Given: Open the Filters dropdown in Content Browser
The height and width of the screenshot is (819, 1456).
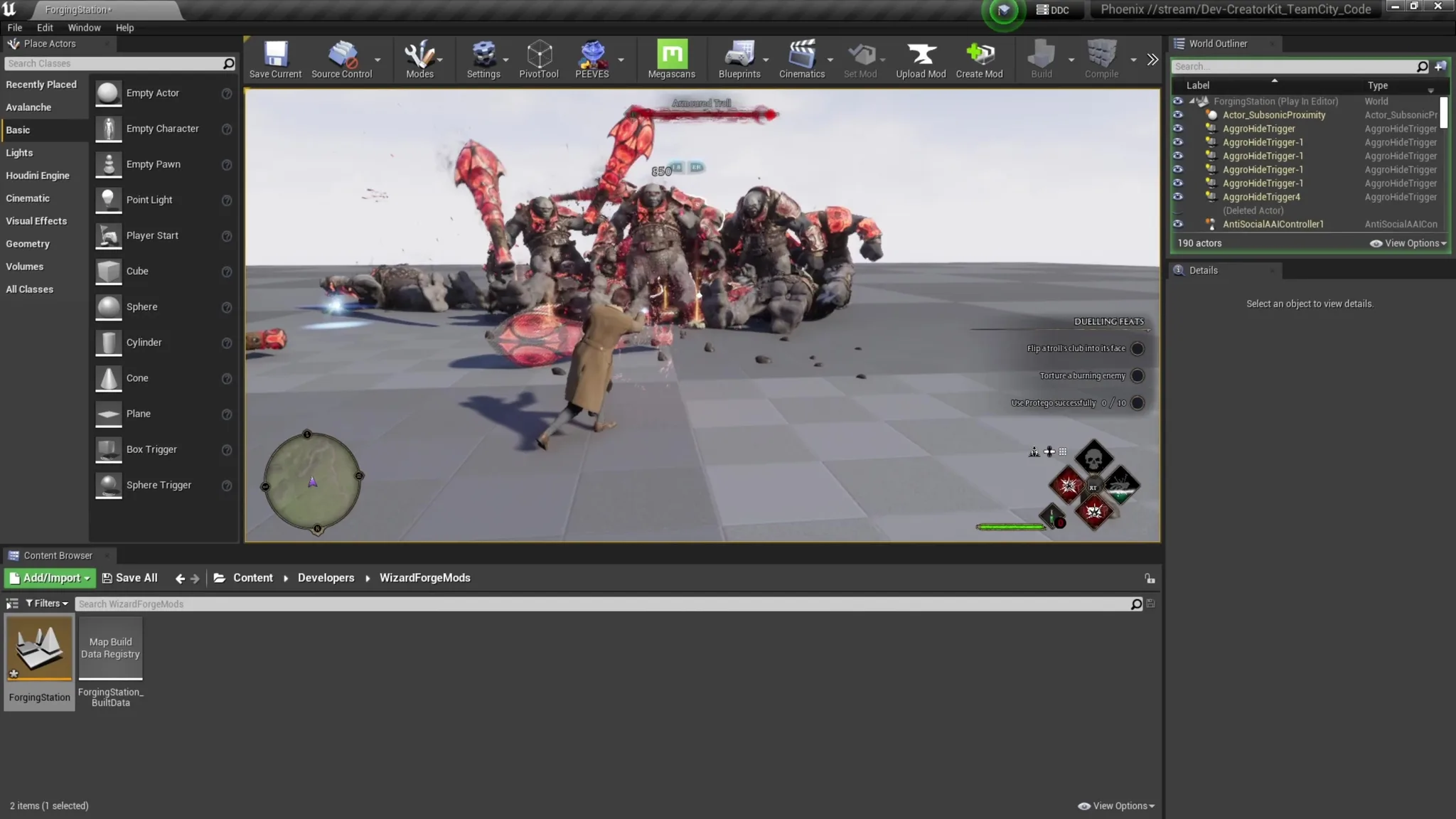Looking at the screenshot, I should click(47, 604).
